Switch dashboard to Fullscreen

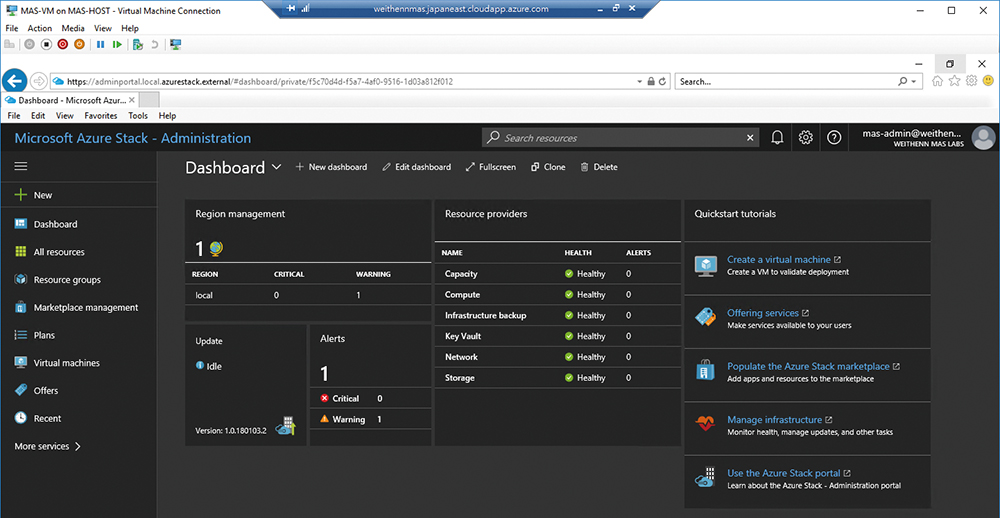pyautogui.click(x=490, y=167)
